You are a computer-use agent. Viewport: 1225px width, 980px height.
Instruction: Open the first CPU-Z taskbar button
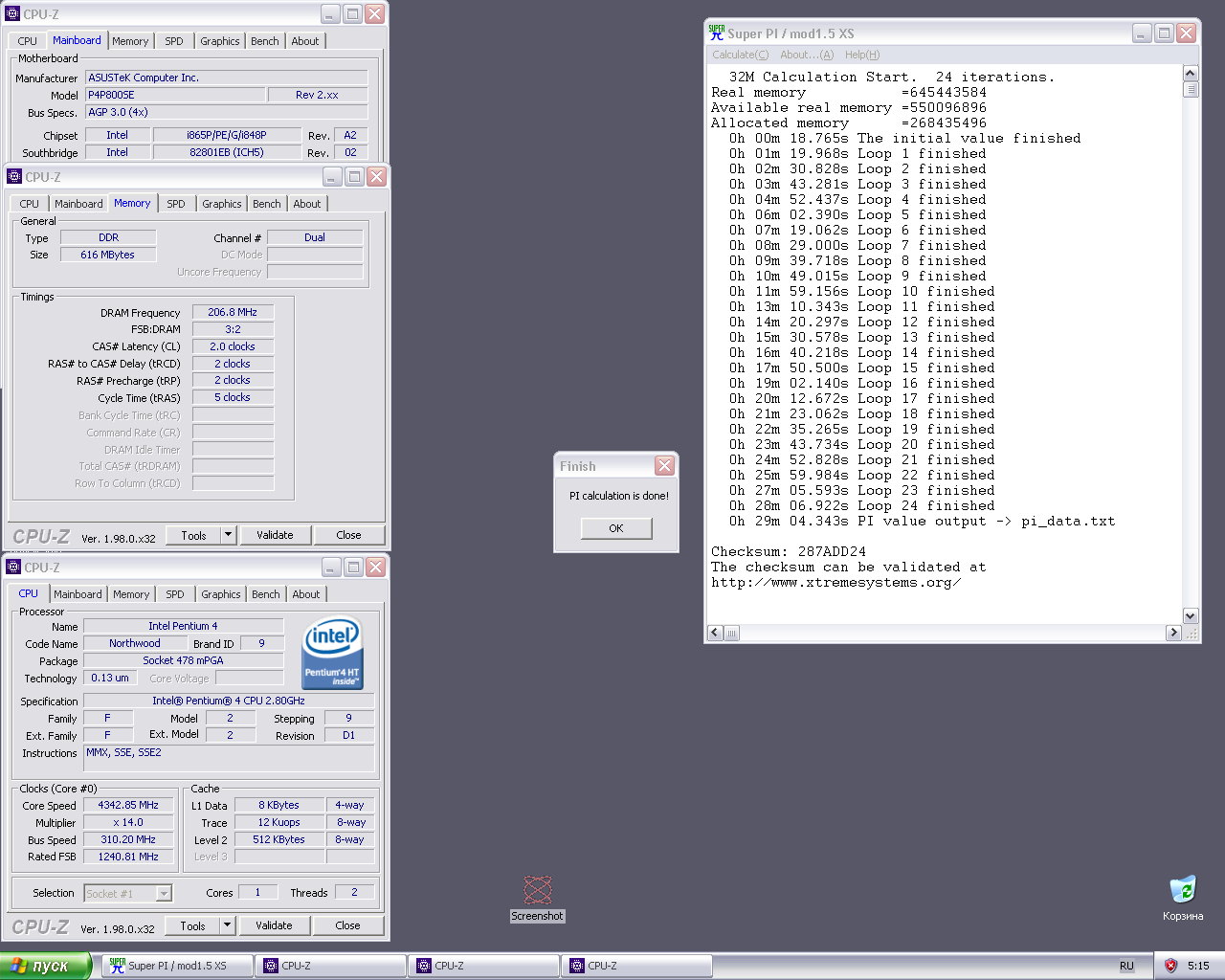[x=330, y=966]
